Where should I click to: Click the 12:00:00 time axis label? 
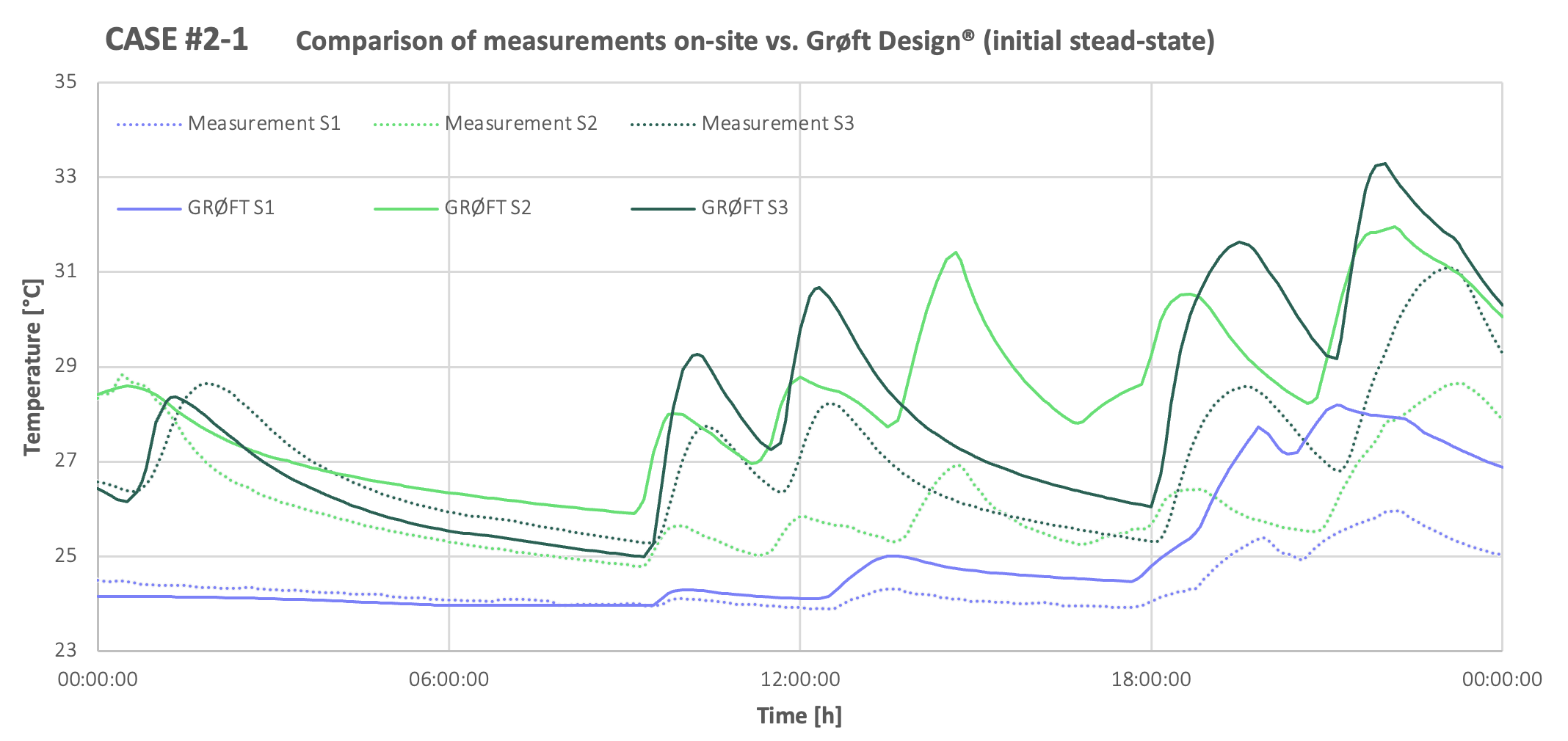point(800,679)
